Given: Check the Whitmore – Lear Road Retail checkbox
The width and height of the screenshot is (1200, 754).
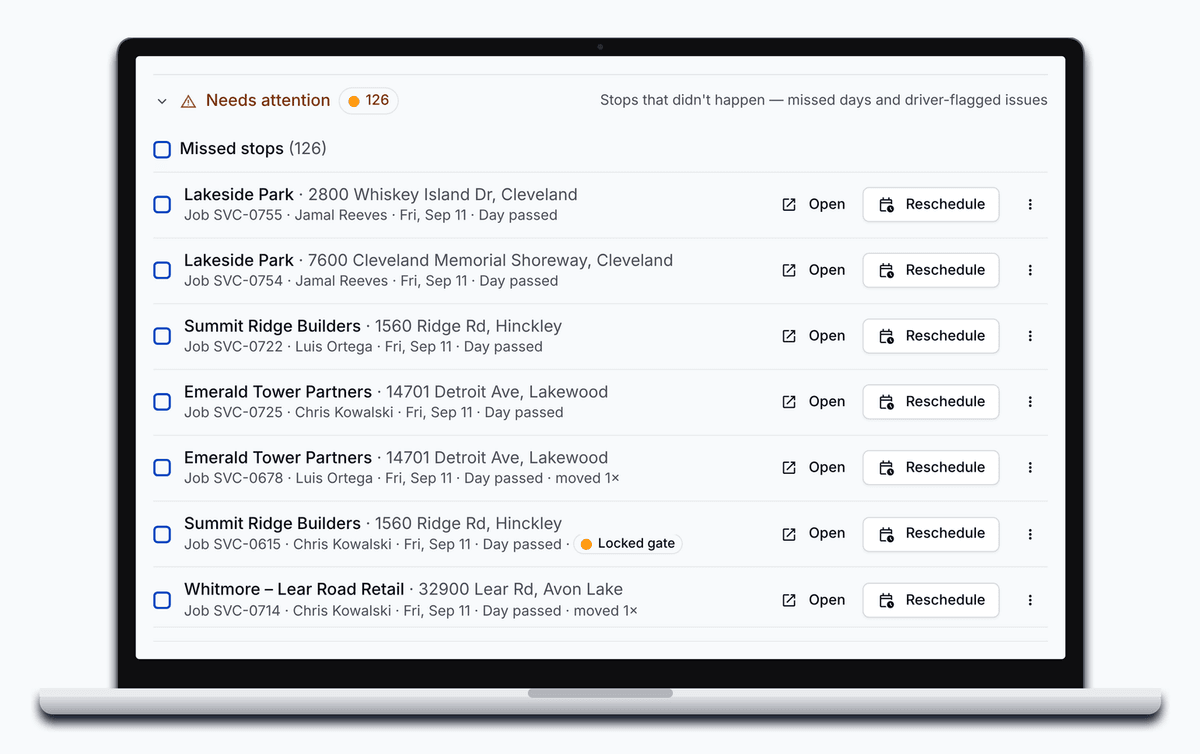Looking at the screenshot, I should 162,600.
